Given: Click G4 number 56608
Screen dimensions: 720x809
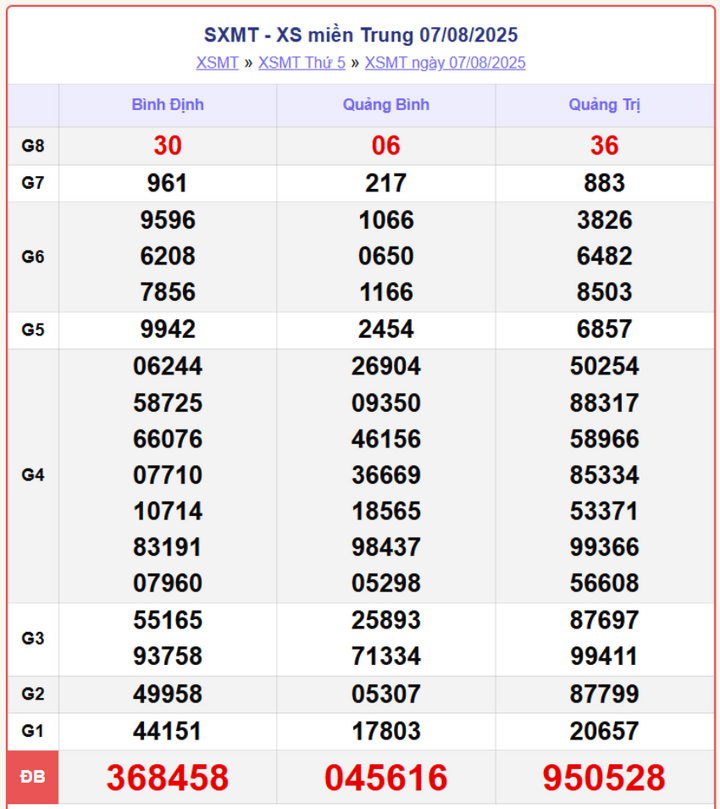Looking at the screenshot, I should [x=604, y=584].
